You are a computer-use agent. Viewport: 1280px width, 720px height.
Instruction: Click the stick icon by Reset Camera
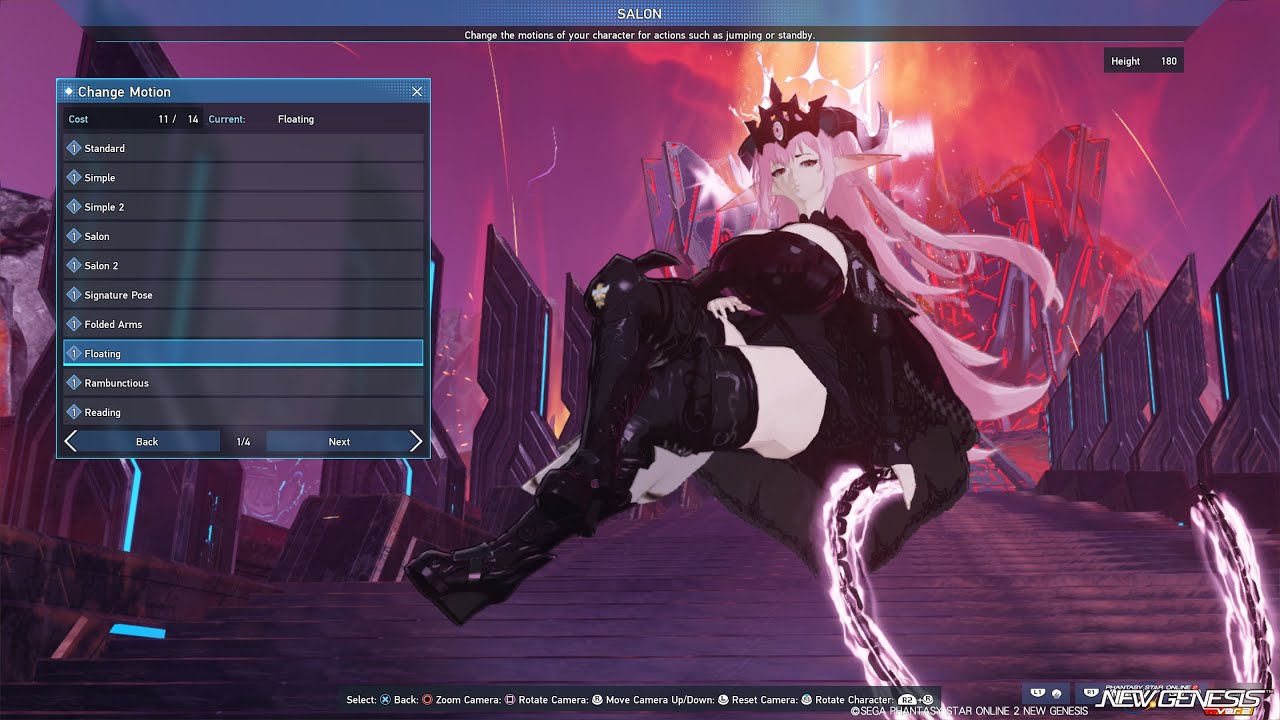[805, 700]
